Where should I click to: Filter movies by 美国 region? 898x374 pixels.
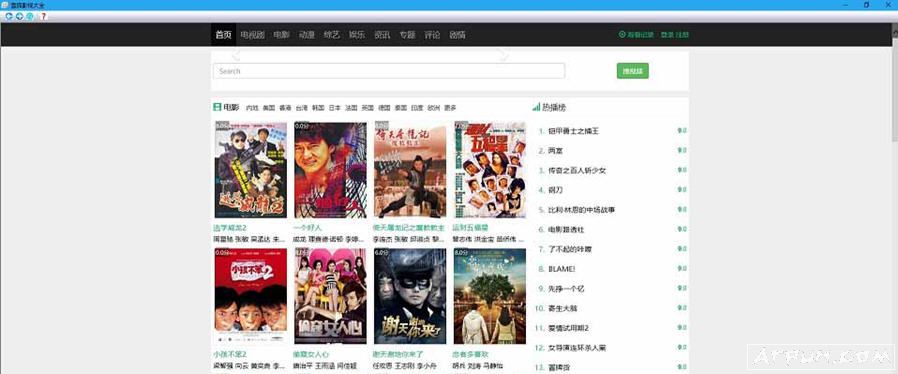[x=269, y=108]
